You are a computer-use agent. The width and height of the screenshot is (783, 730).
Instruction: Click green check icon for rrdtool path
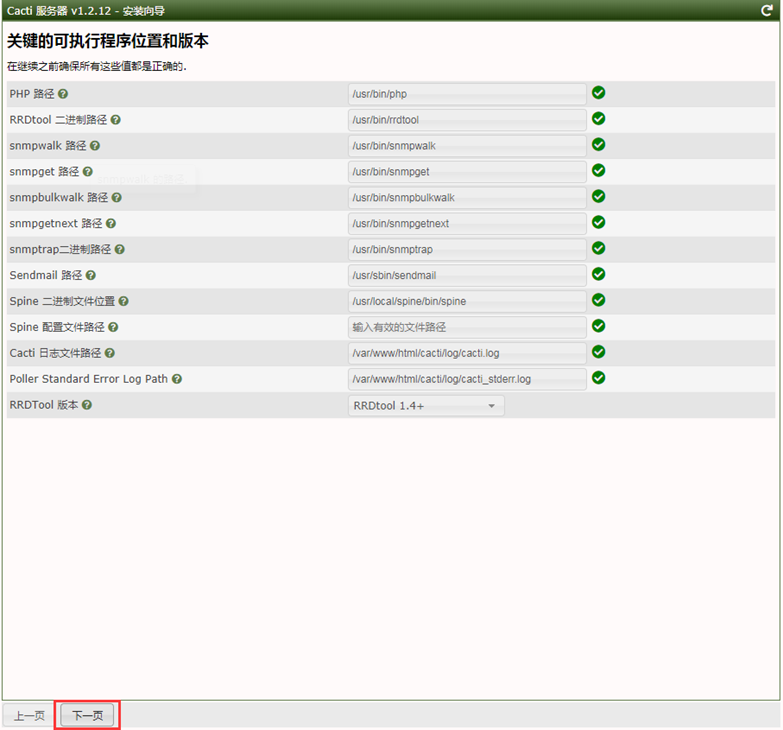pos(598,119)
